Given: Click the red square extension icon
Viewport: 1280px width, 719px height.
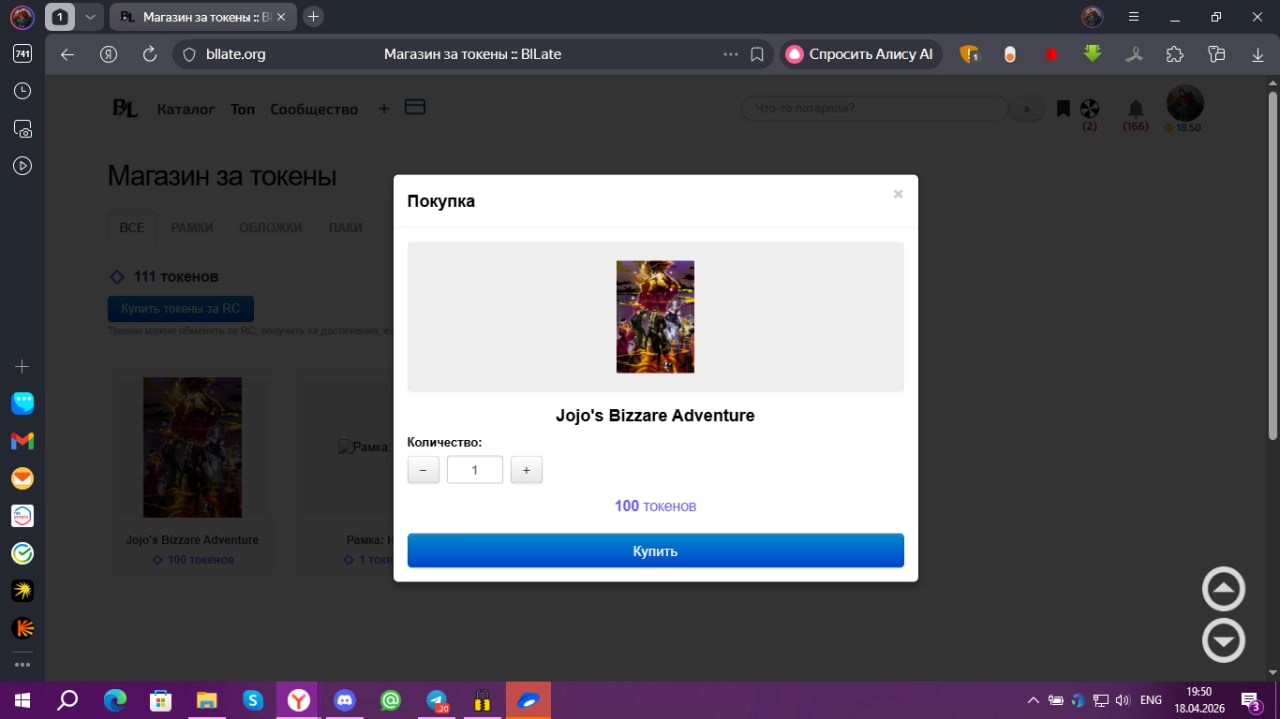Looking at the screenshot, I should (1051, 54).
